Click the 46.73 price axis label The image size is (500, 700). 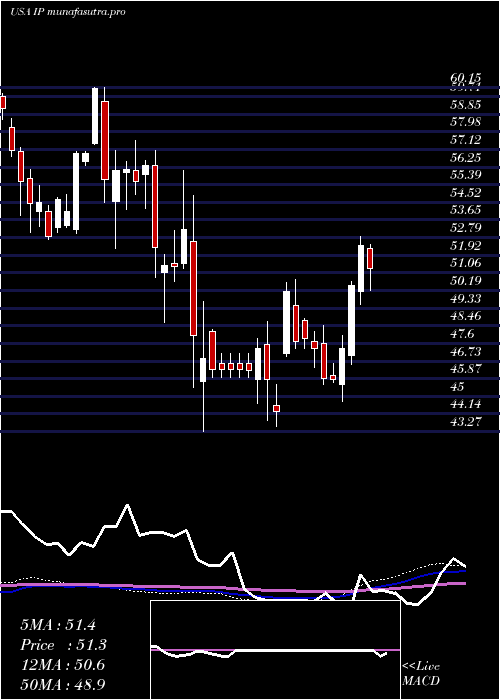[x=465, y=351]
